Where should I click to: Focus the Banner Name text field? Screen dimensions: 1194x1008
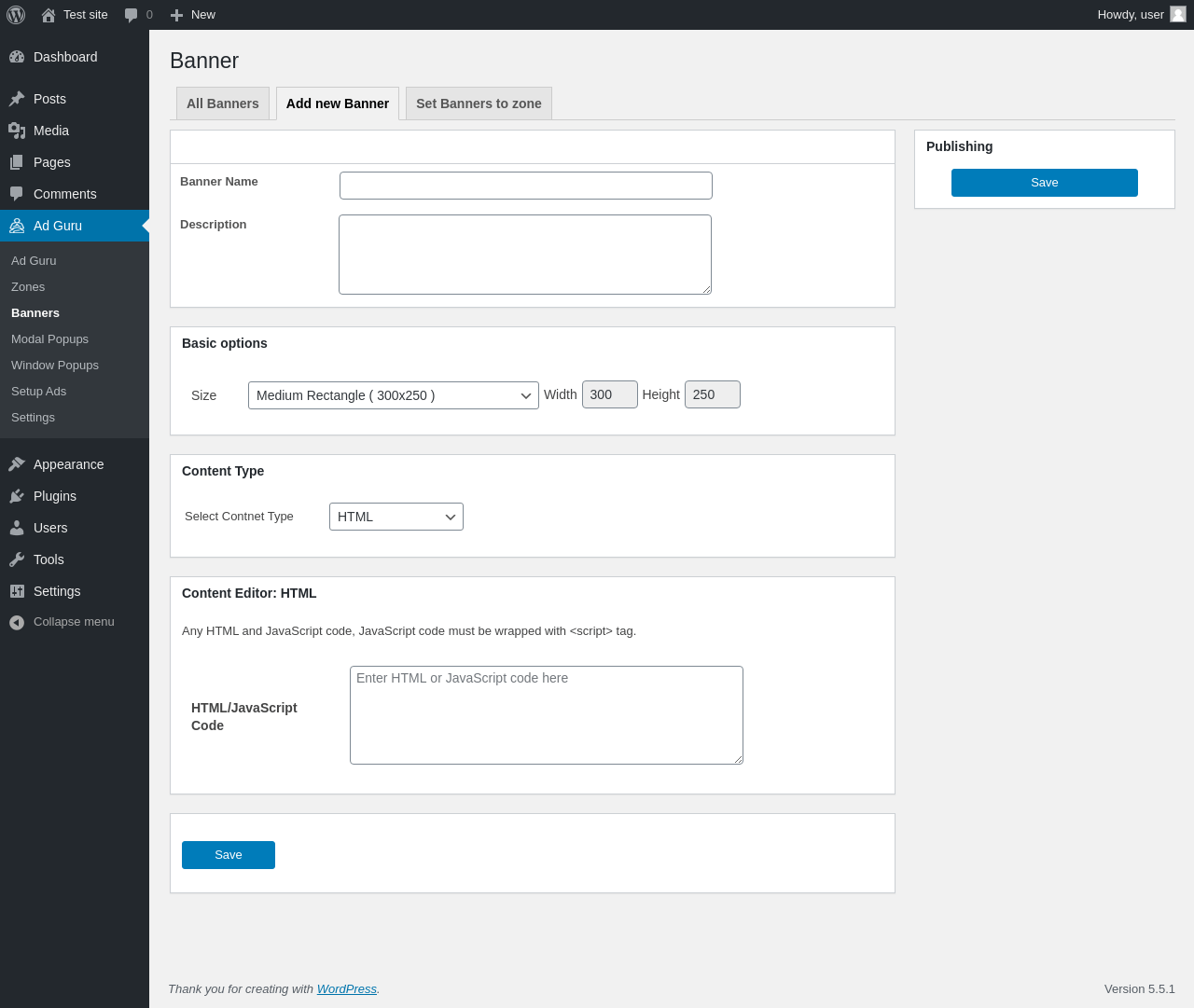point(525,186)
